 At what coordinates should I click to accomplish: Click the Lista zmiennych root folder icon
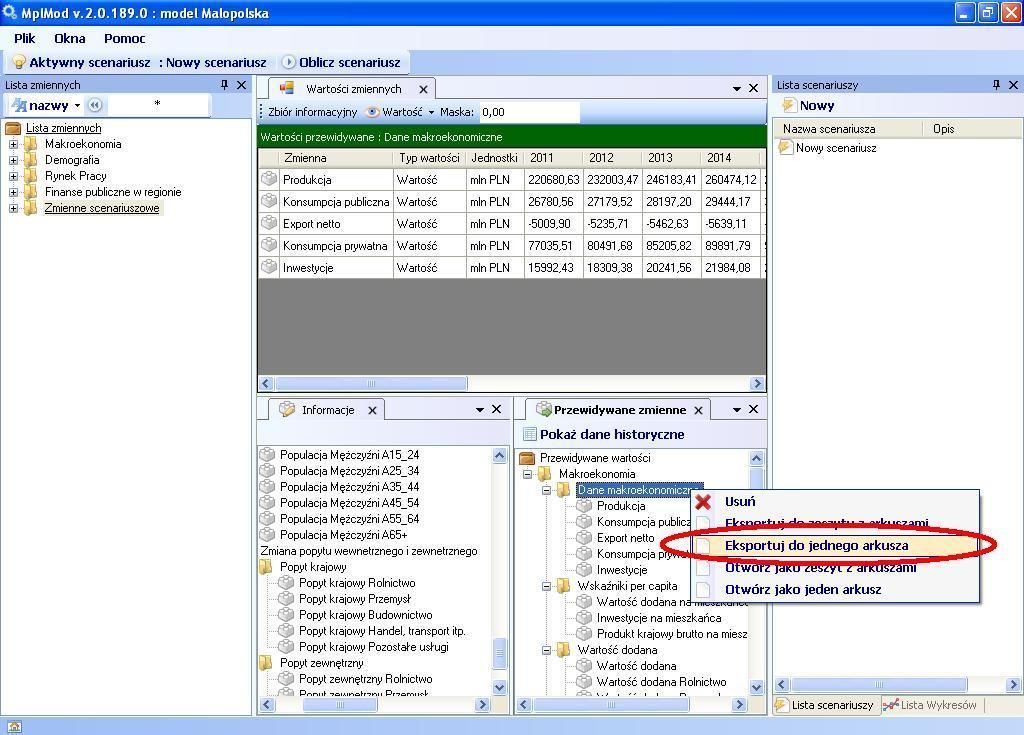[x=13, y=128]
